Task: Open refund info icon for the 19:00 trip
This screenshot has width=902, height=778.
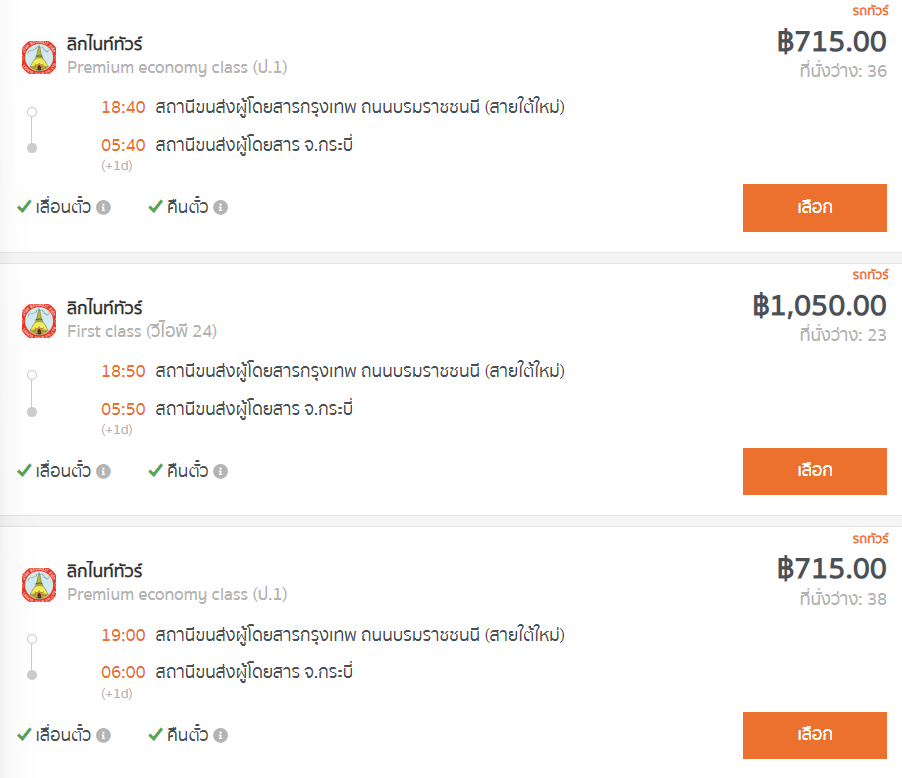Action: [221, 735]
